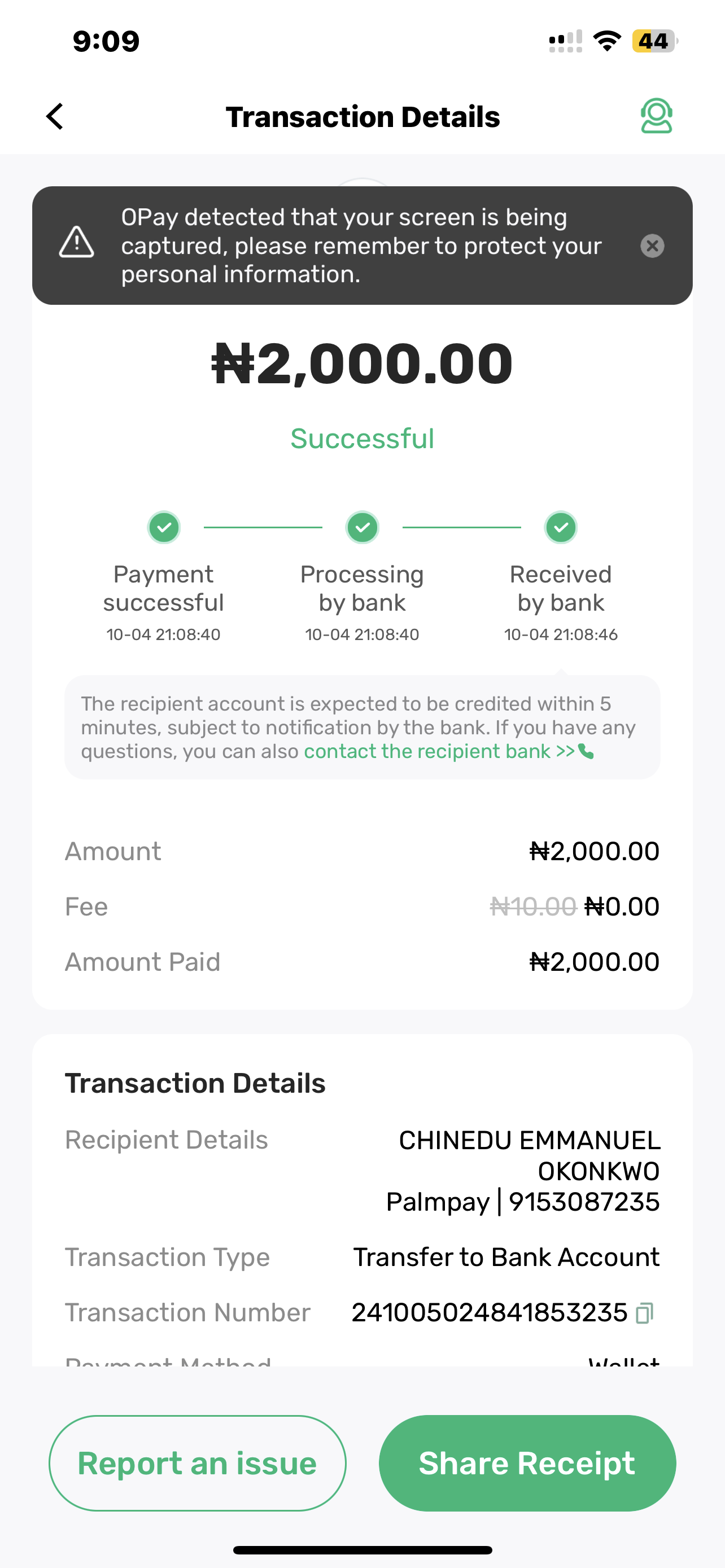
Task: Tap the Received by bank checkmark
Action: 561,527
